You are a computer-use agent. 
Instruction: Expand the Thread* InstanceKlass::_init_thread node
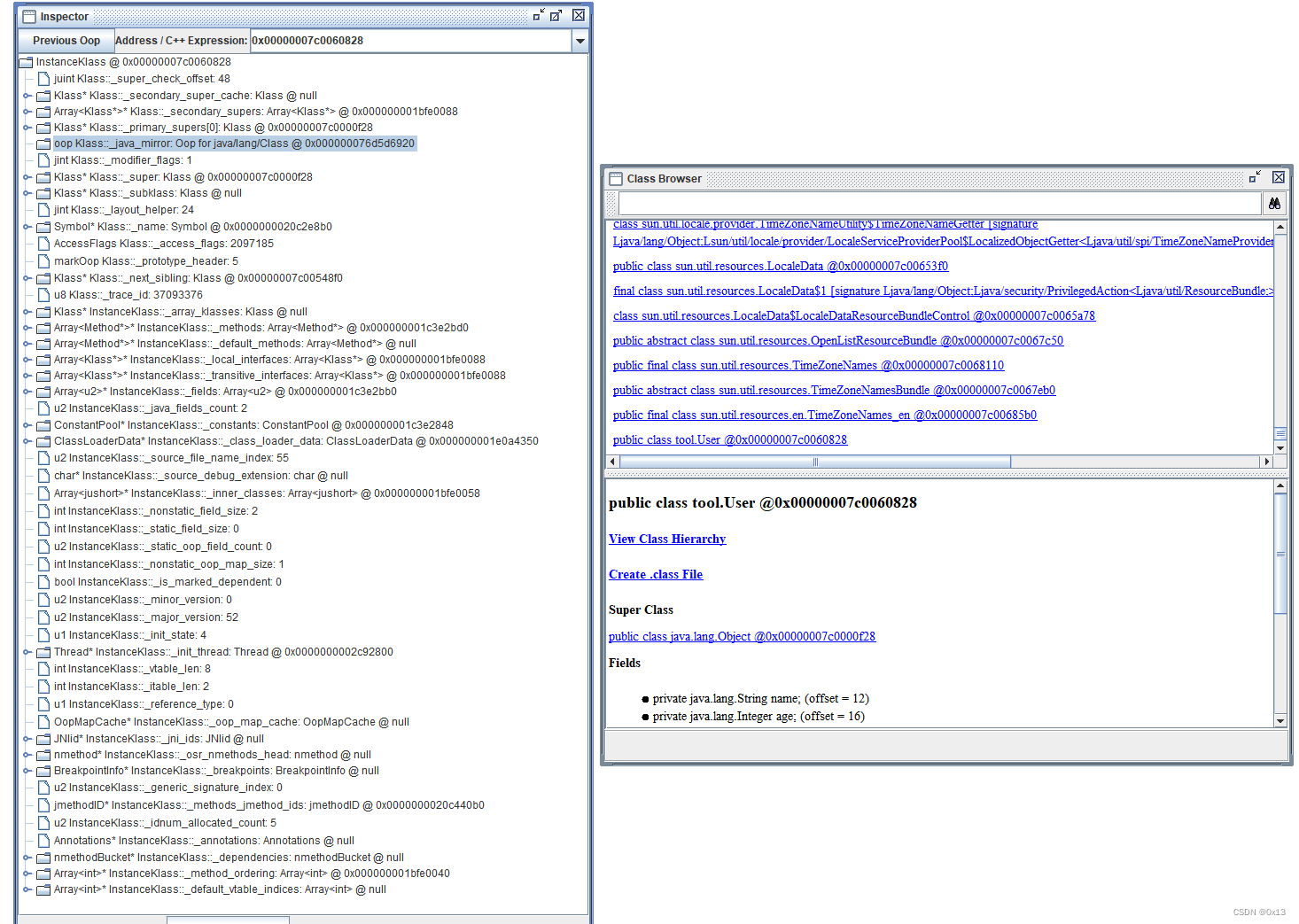click(27, 651)
